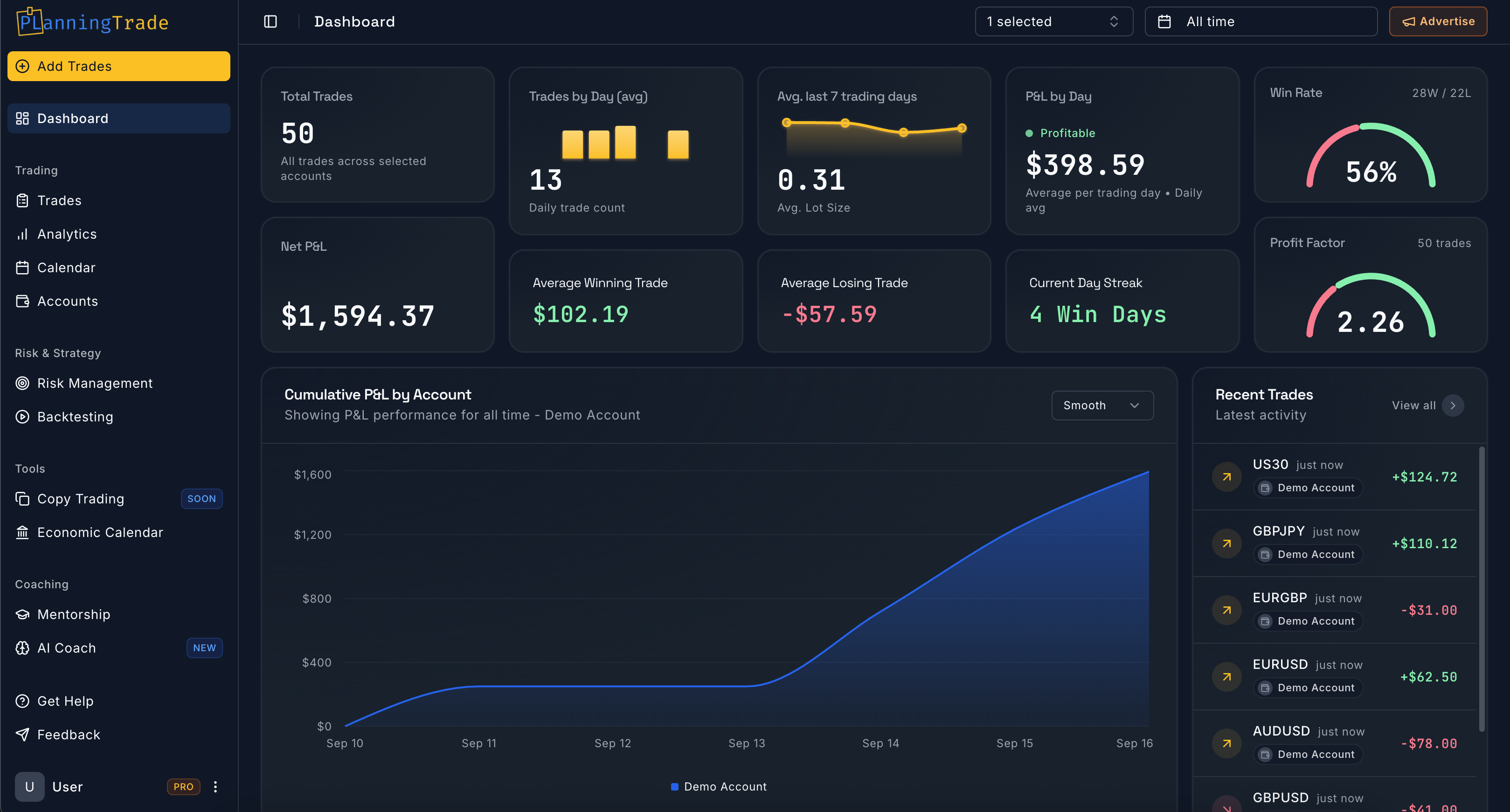Open the Dashboard page in sidebar
Viewport: 1510px width, 812px height.
click(x=119, y=118)
